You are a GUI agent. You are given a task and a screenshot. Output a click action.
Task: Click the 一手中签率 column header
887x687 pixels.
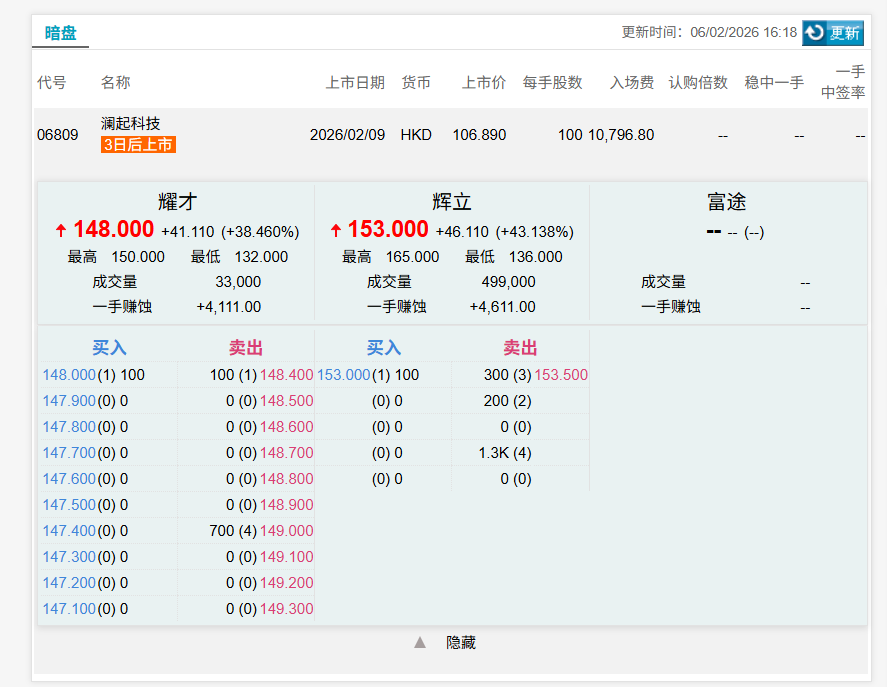pos(842,82)
